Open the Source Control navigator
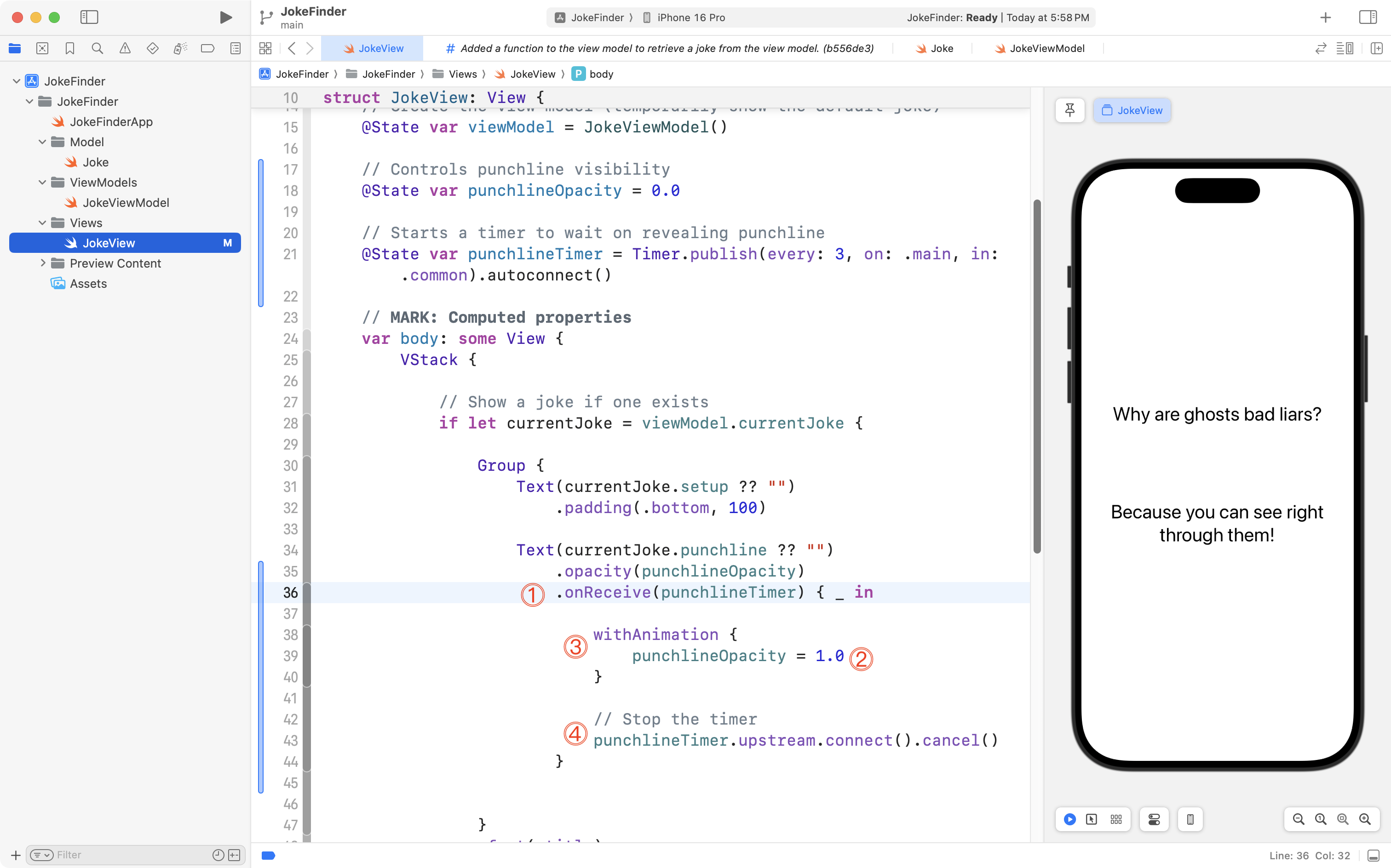This screenshot has width=1391, height=868. tap(42, 48)
